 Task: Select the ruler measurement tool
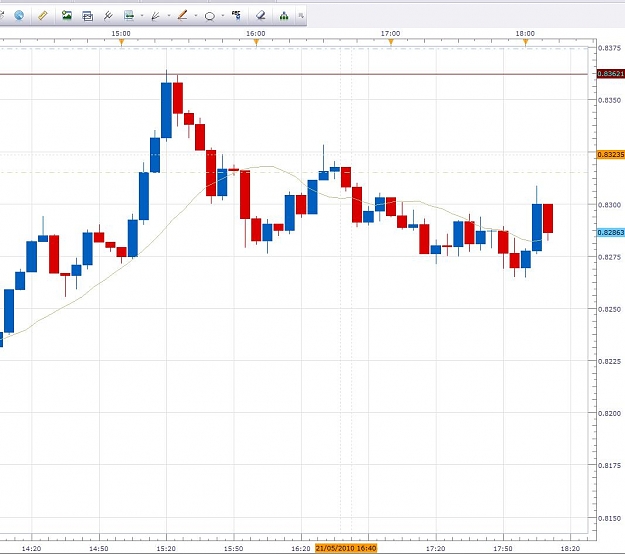(42, 16)
